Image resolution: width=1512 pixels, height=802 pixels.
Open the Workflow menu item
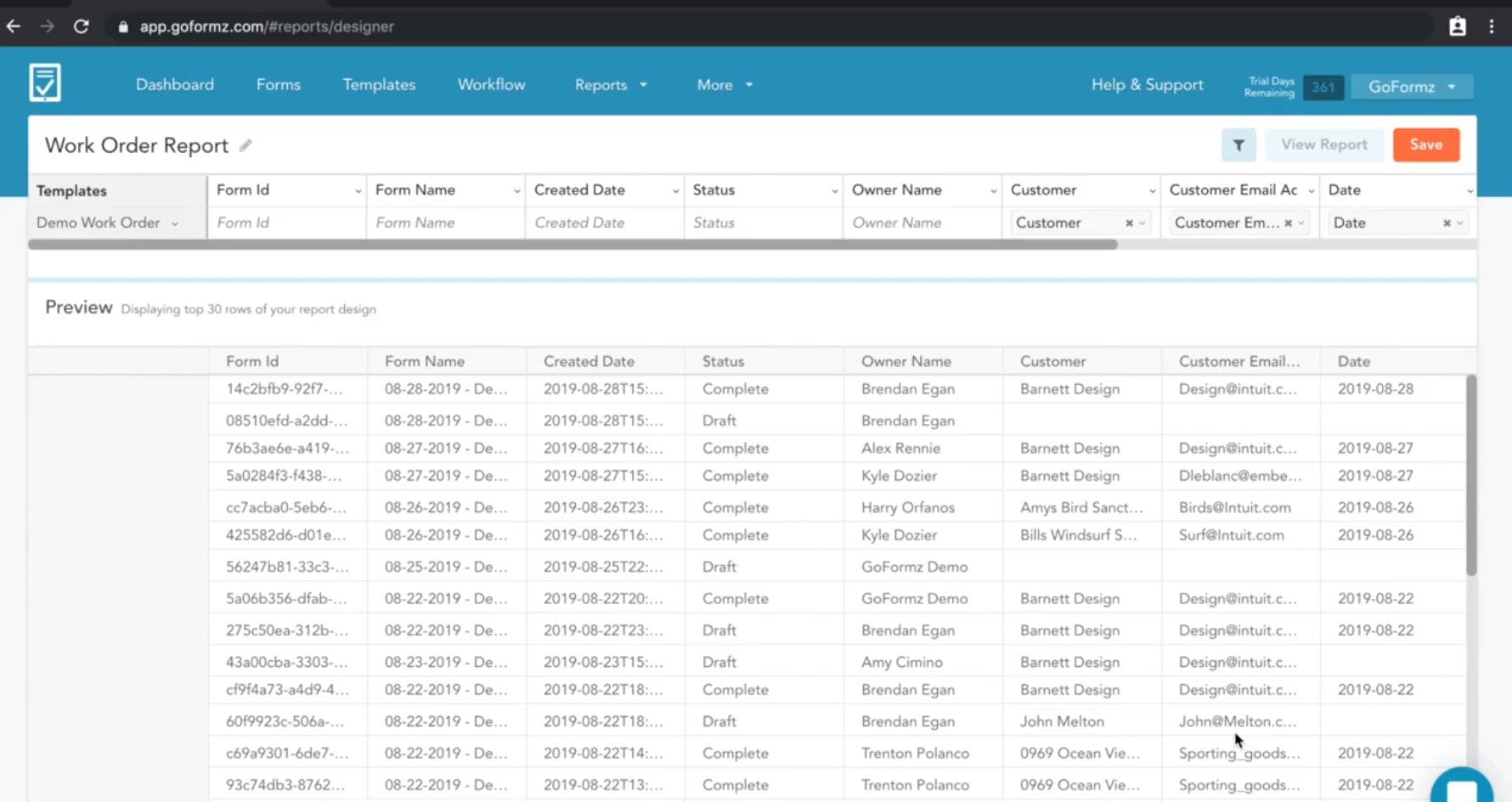(491, 84)
